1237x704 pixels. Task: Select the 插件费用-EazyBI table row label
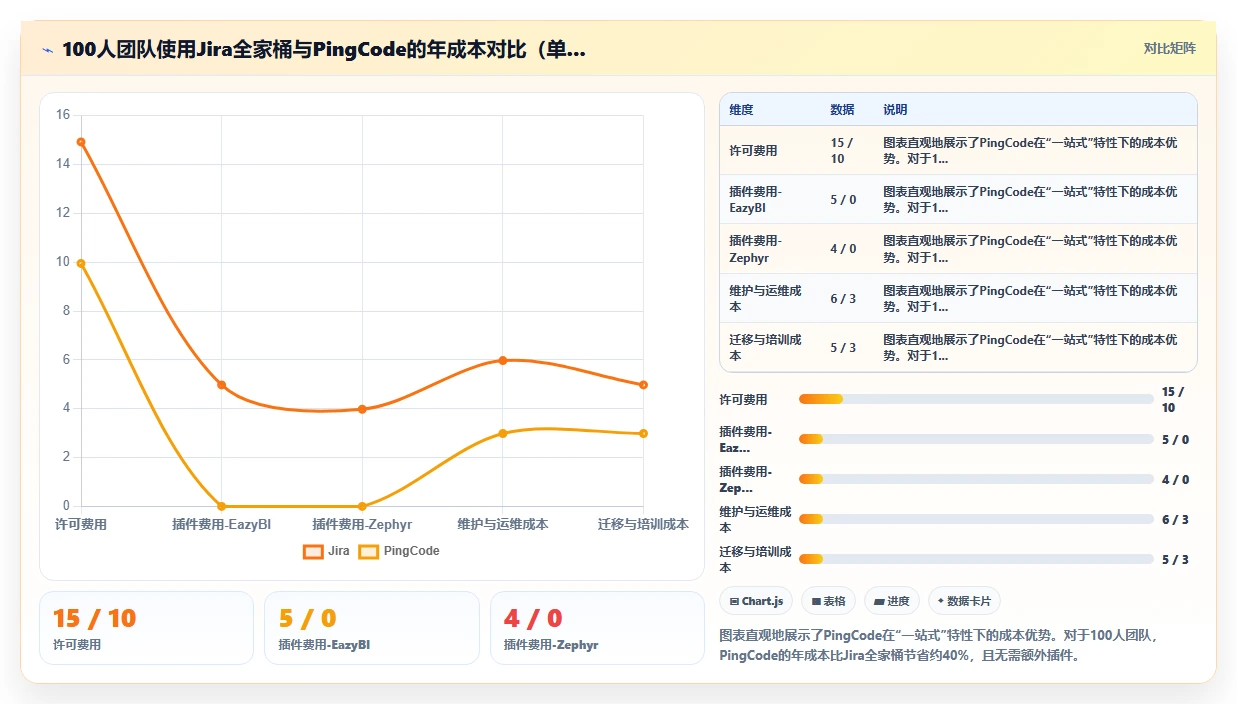(756, 200)
